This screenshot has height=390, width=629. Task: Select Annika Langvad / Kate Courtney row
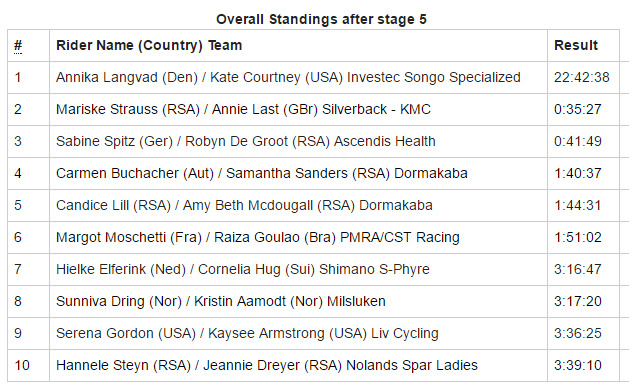point(313,77)
